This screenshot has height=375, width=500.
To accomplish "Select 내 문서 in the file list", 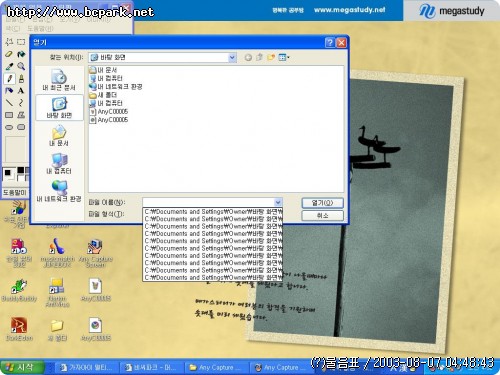I will (103, 70).
